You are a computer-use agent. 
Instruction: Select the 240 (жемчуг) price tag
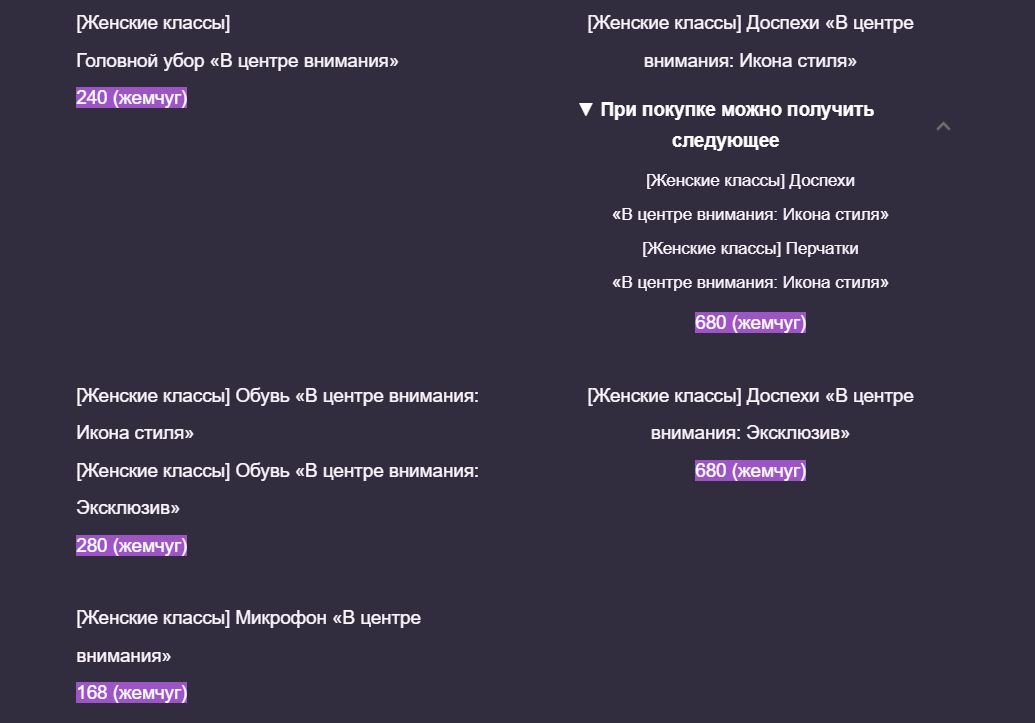pos(131,98)
